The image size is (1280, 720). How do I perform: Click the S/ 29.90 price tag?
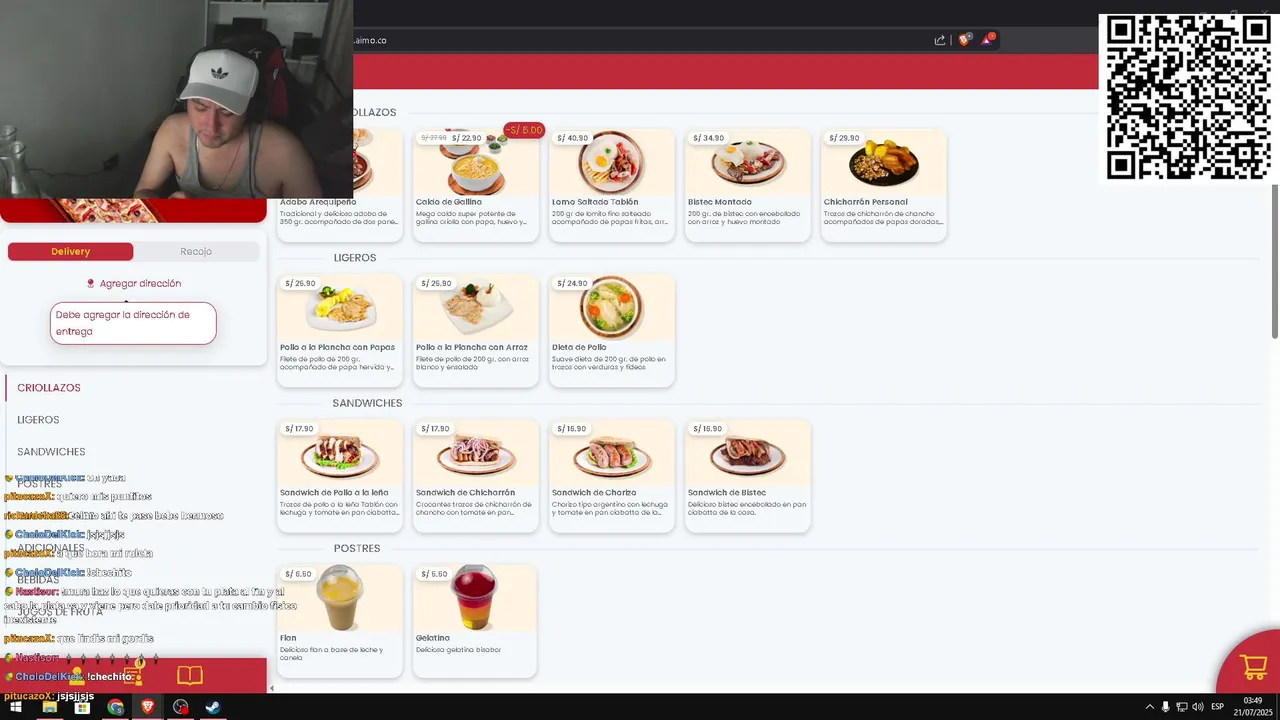tap(844, 138)
